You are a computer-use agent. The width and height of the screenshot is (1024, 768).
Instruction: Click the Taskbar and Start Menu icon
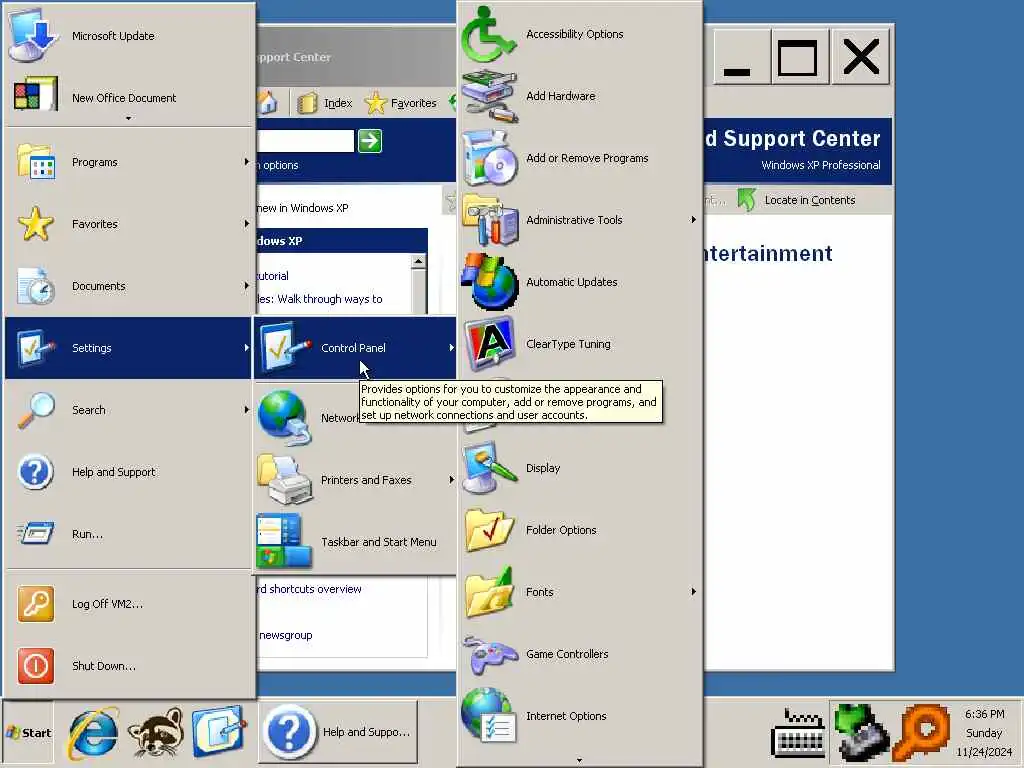[284, 541]
